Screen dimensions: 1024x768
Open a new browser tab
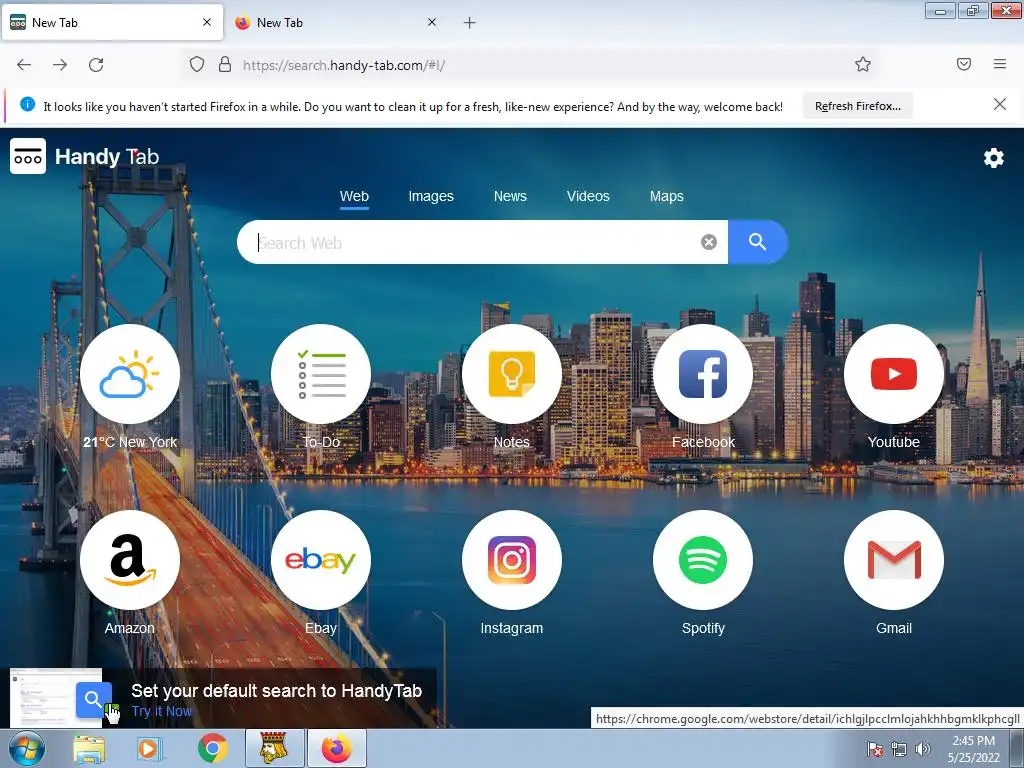(469, 23)
